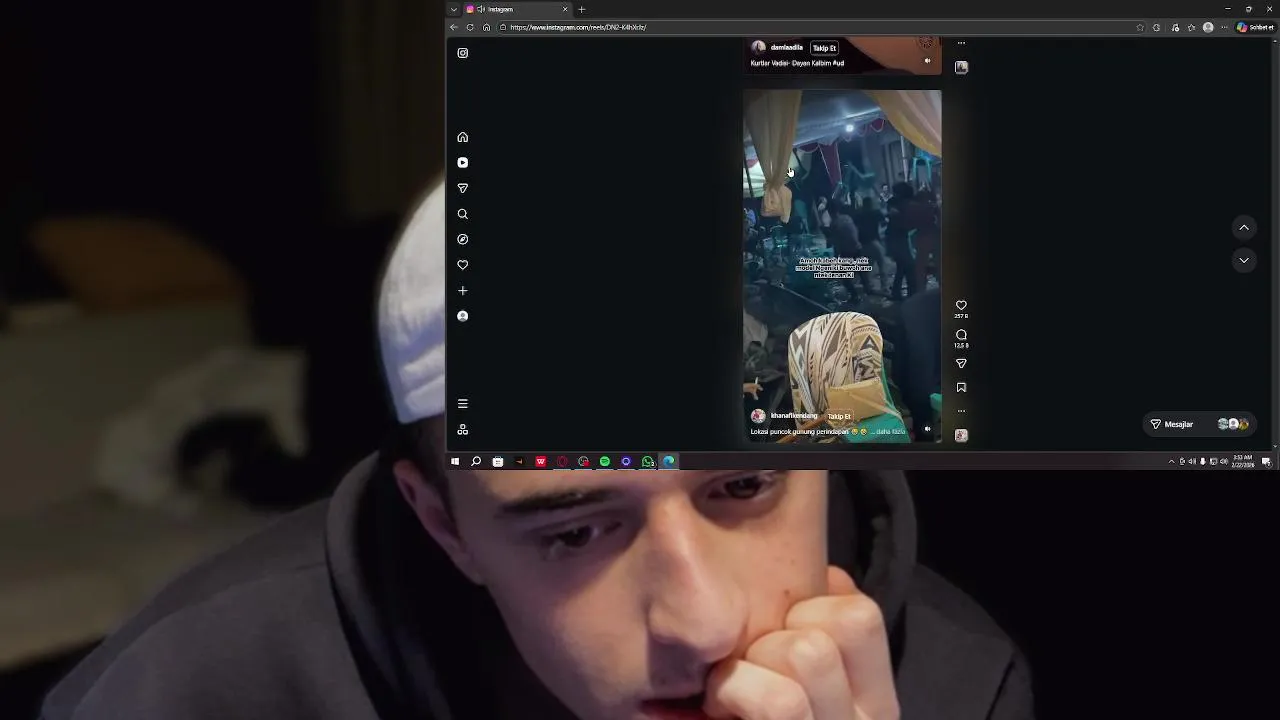Open a new browser tab
The height and width of the screenshot is (720, 1280).
click(582, 9)
